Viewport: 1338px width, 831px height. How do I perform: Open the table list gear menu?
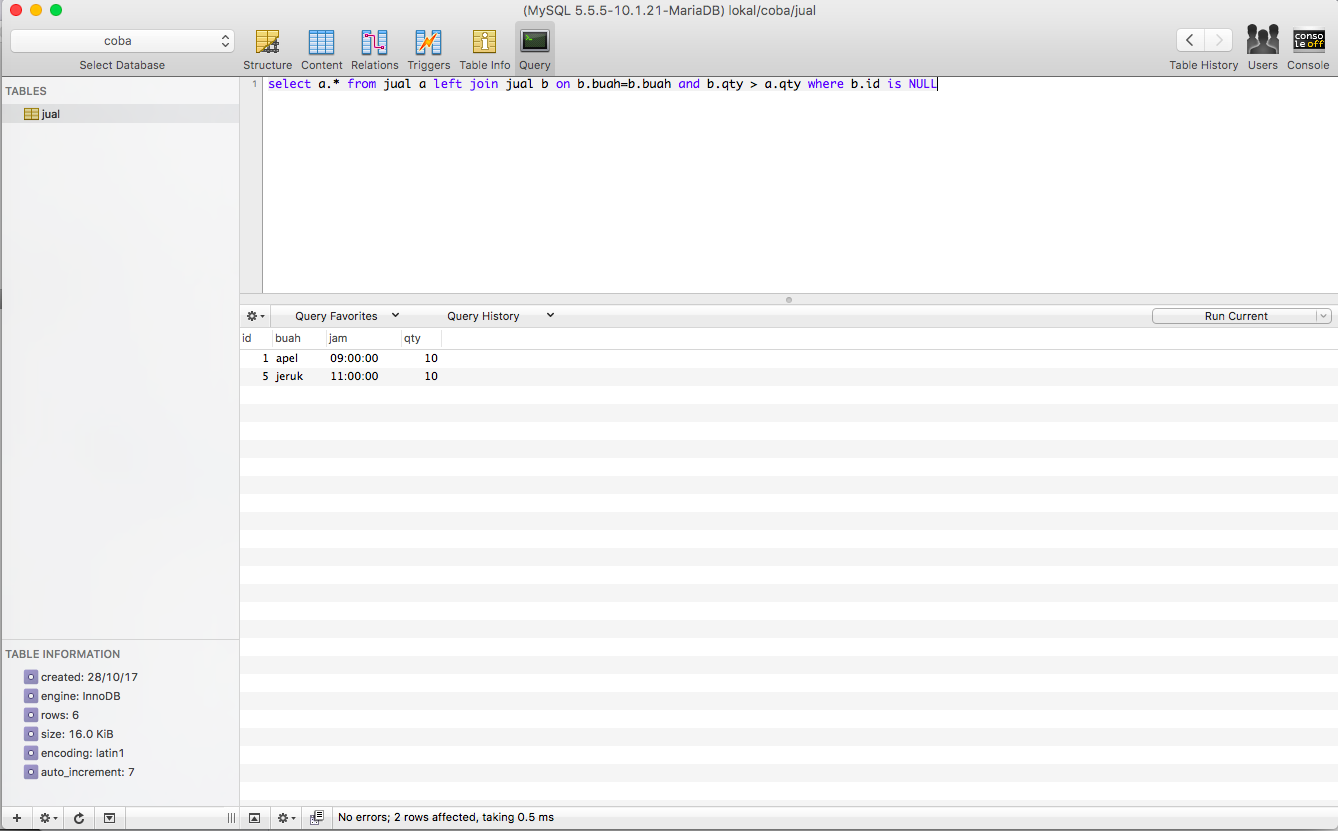[x=47, y=818]
